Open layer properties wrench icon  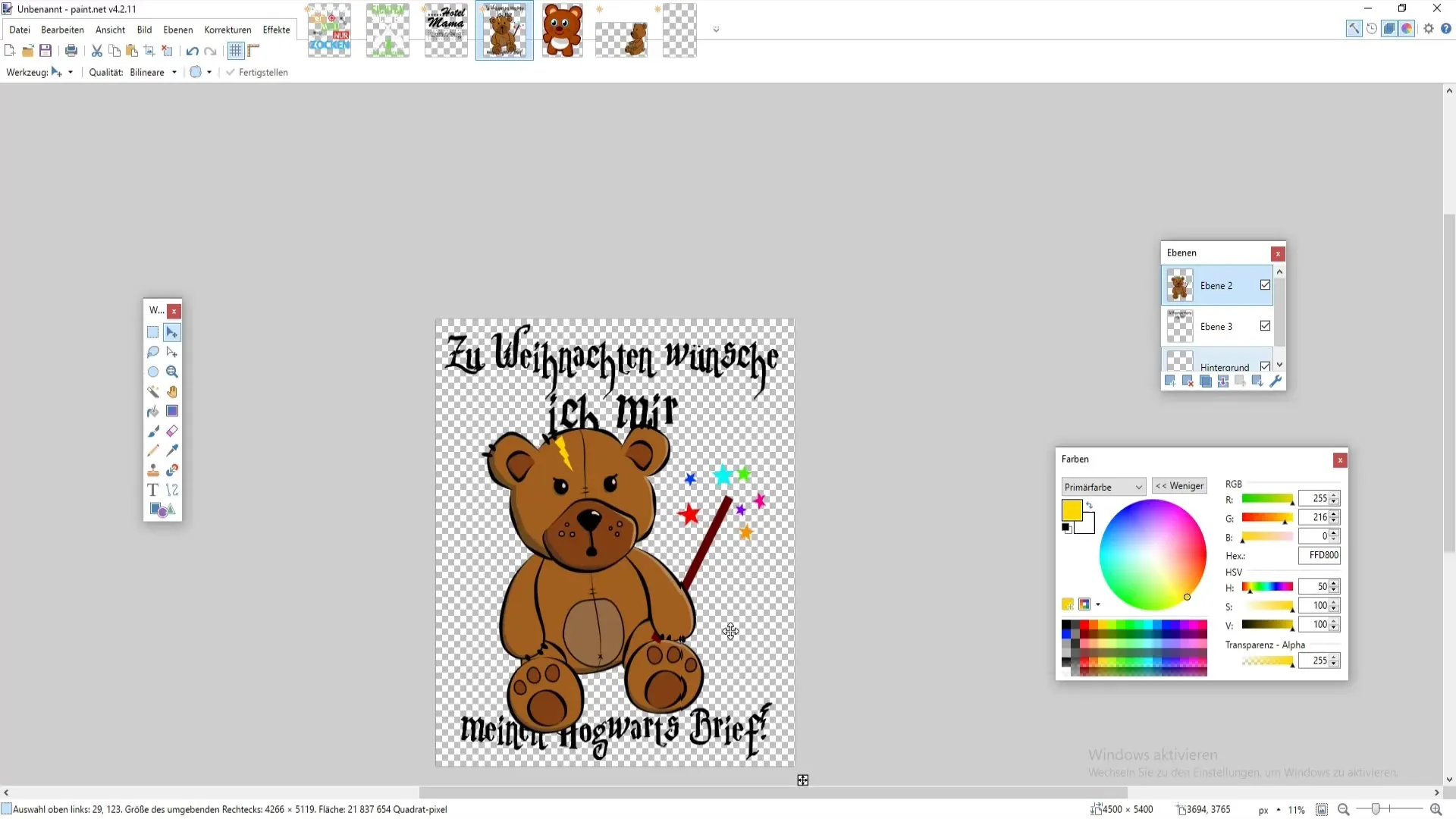[1276, 381]
